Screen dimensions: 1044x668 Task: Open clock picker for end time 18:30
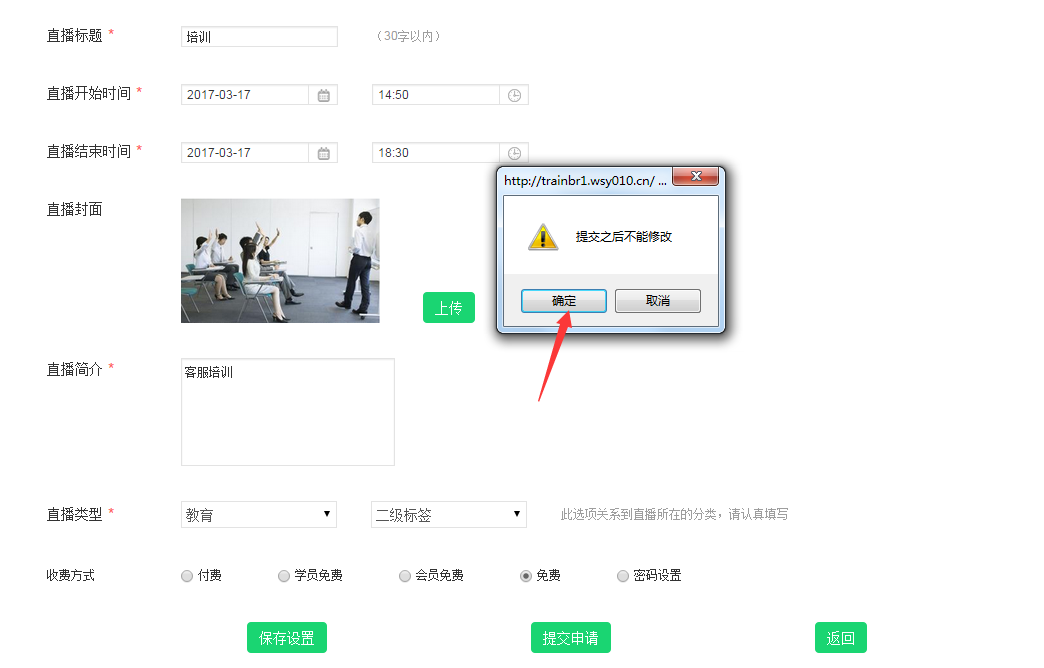click(x=515, y=153)
